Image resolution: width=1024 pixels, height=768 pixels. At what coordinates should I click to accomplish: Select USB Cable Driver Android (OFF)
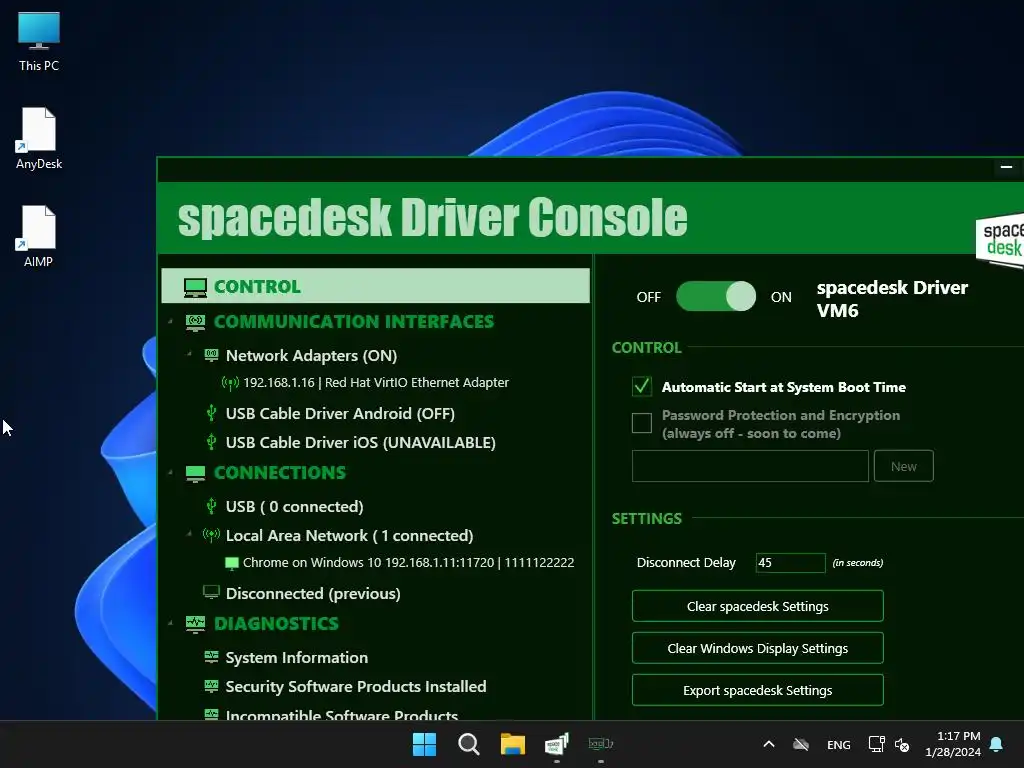click(x=340, y=413)
